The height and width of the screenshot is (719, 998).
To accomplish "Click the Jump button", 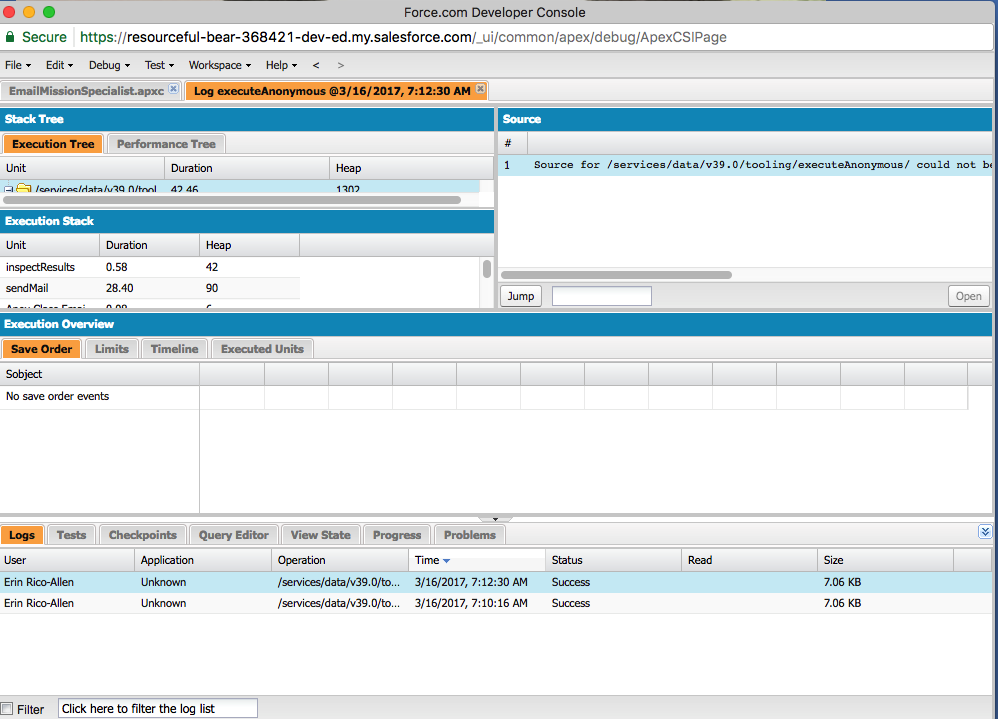I will [521, 296].
